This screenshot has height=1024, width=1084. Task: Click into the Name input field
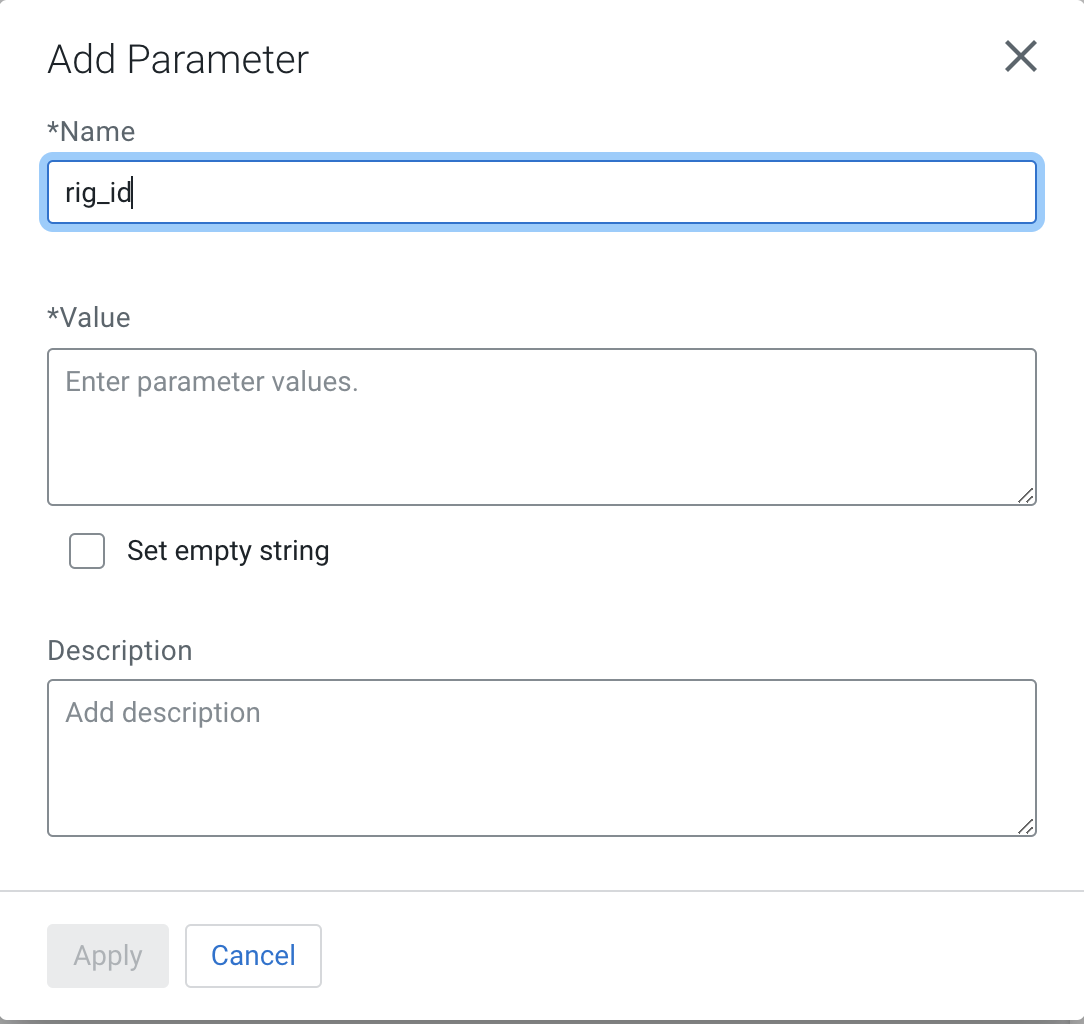point(541,192)
